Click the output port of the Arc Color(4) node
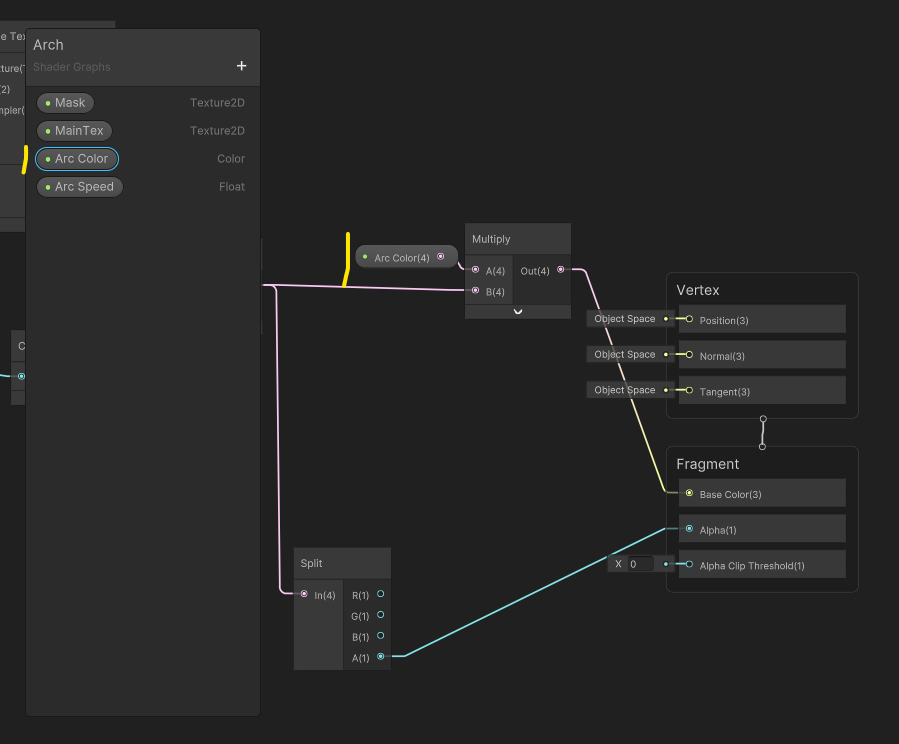The height and width of the screenshot is (744, 899). point(441,256)
